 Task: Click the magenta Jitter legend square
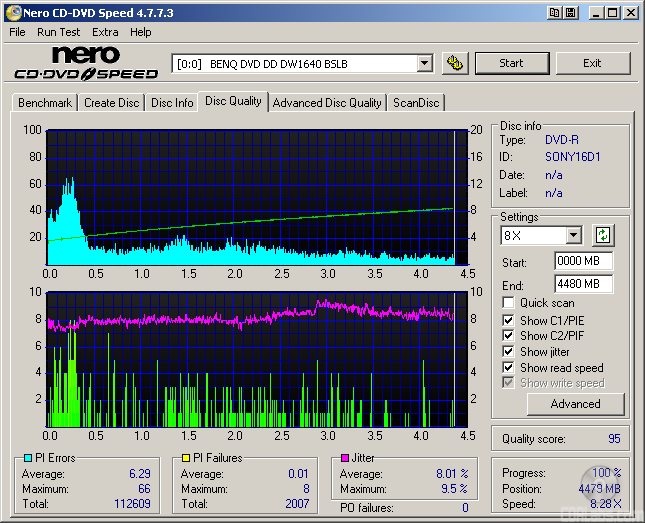[x=343, y=458]
